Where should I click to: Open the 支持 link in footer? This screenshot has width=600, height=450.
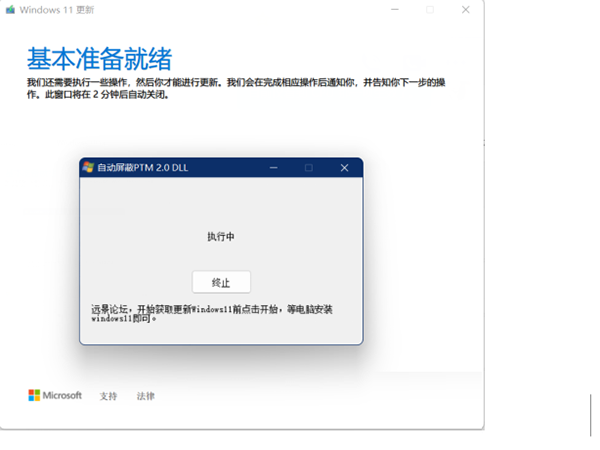coord(108,396)
